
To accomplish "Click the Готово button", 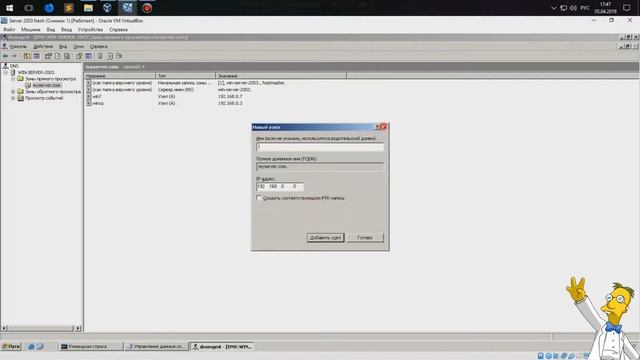I will [365, 238].
